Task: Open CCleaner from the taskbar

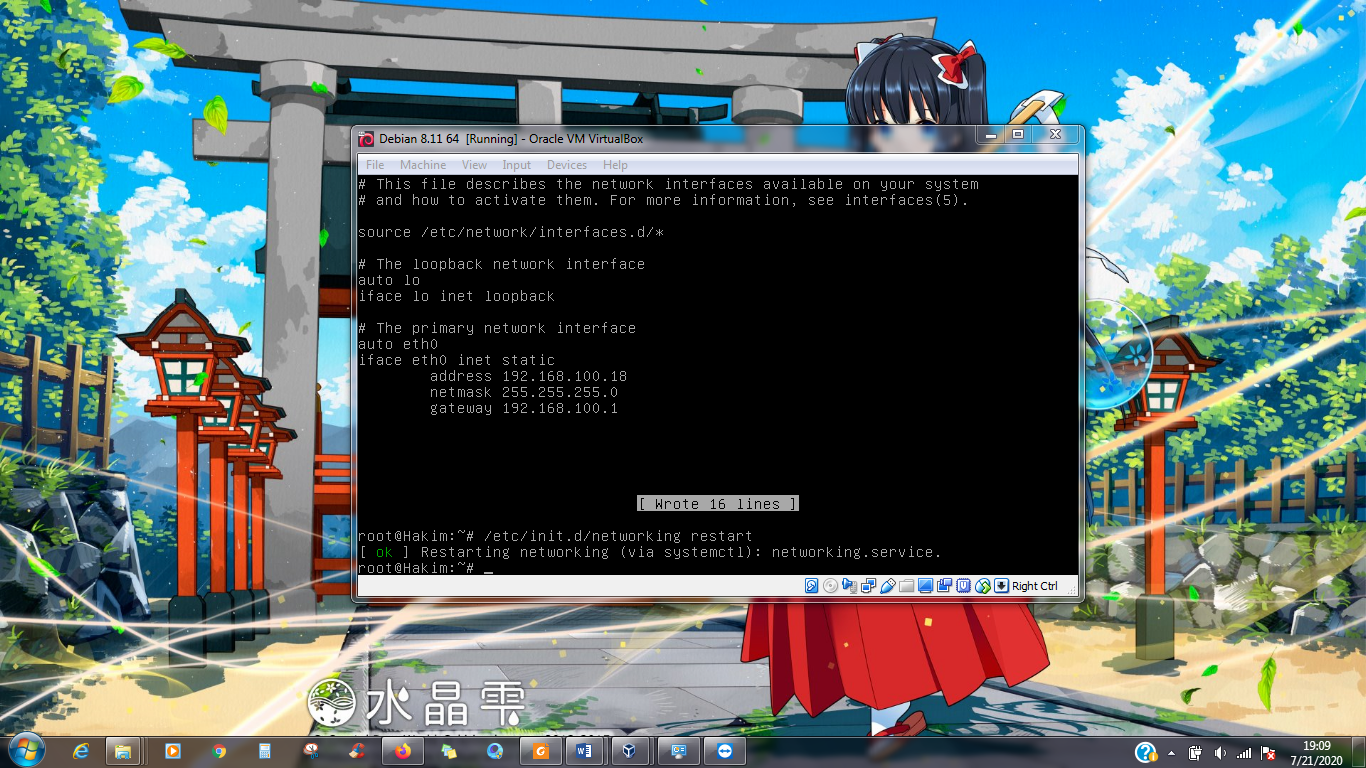Action: [357, 751]
